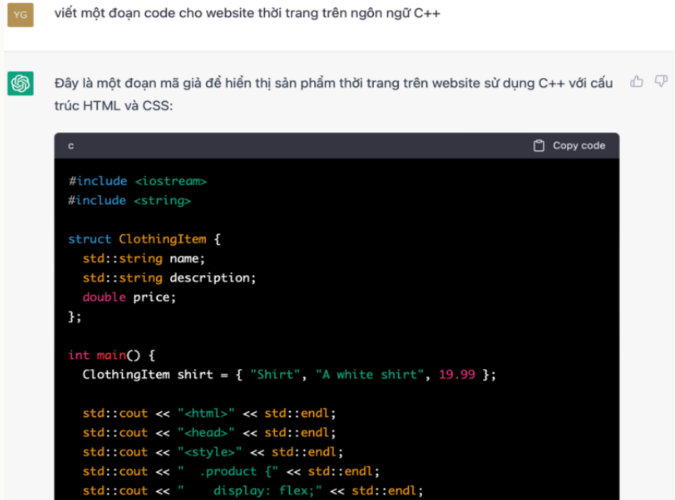Click the clipboard icon in code header
The width and height of the screenshot is (675, 500).
(x=539, y=145)
